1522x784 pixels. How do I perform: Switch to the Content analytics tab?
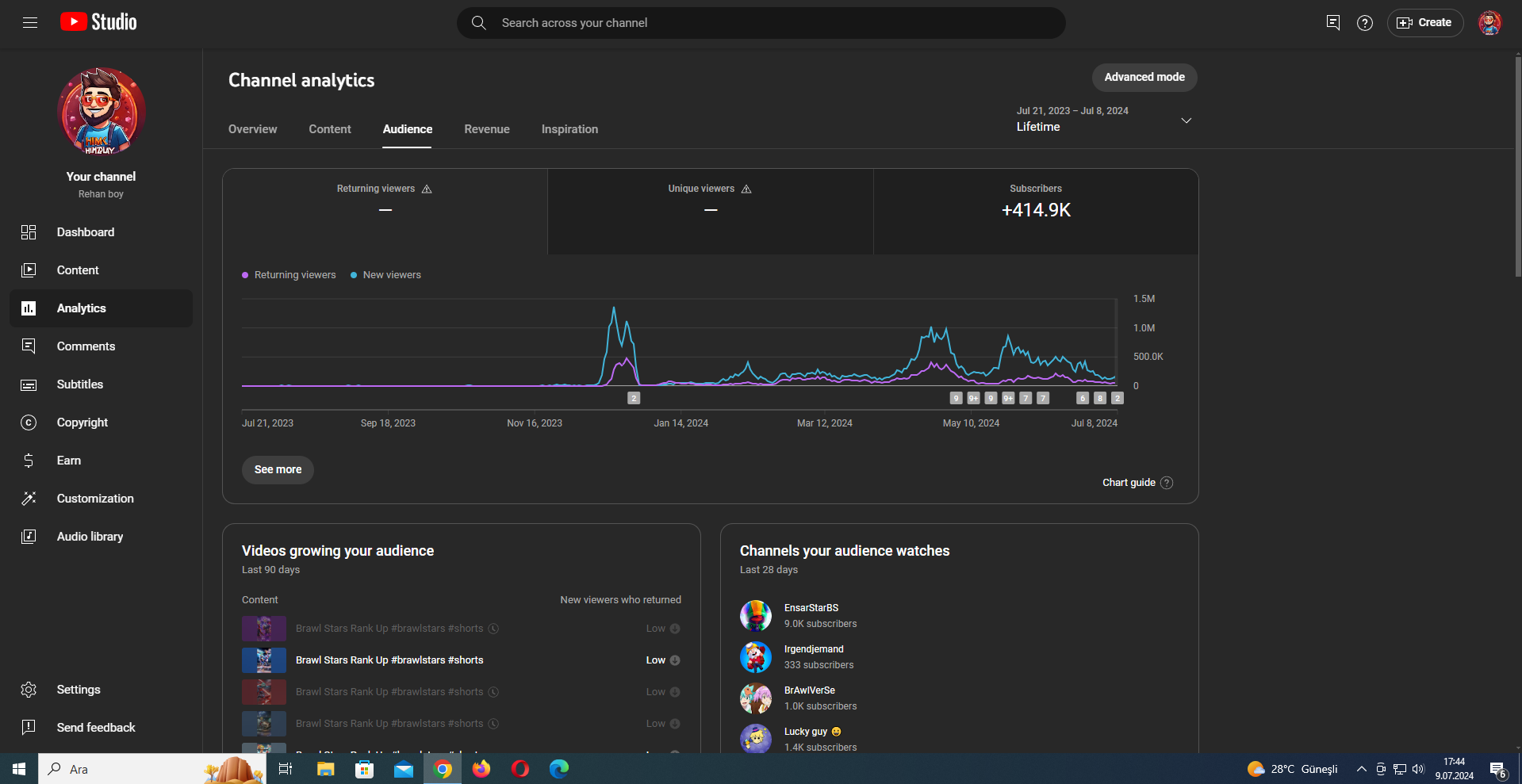[330, 129]
